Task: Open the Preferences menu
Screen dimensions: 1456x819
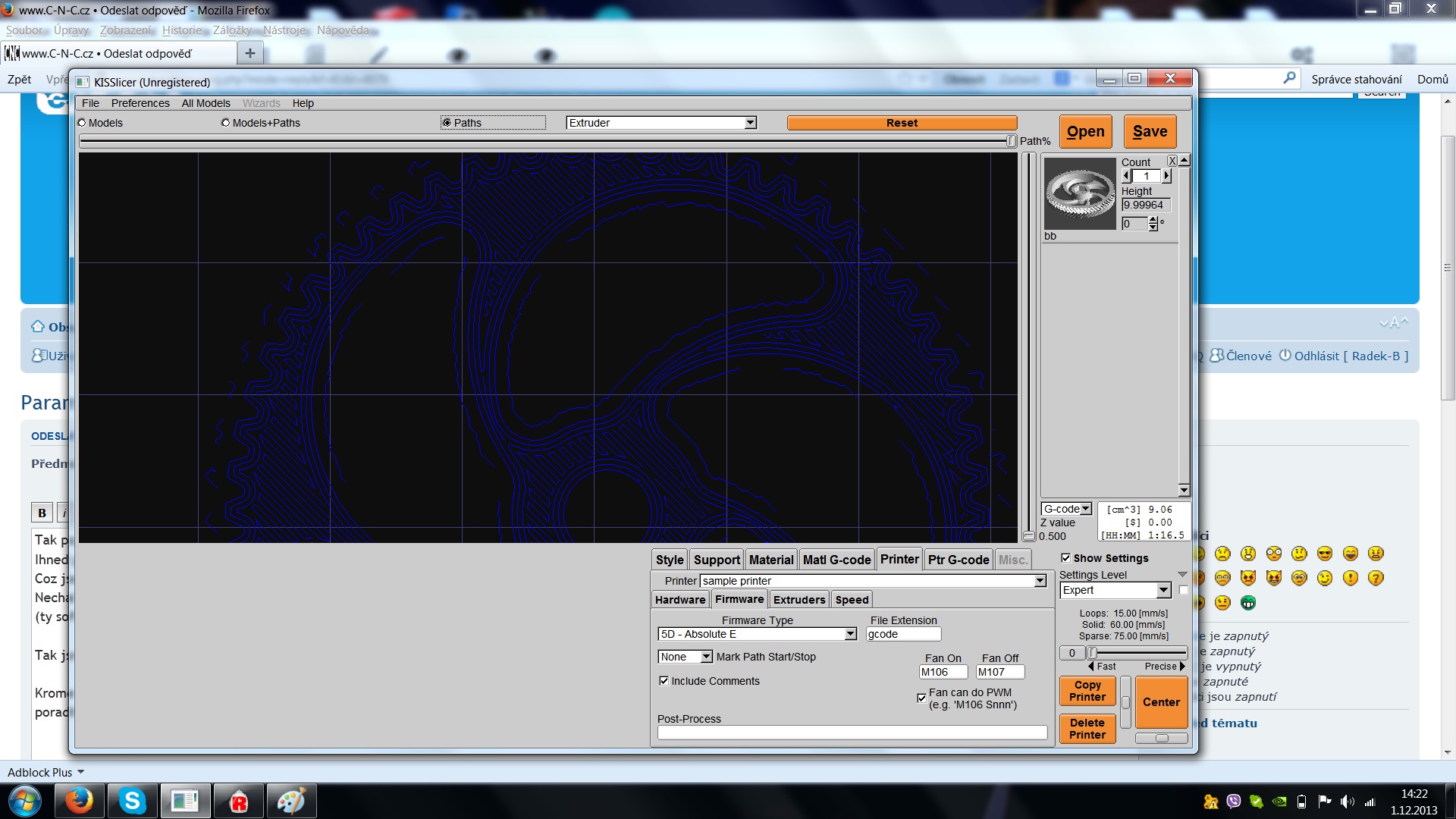Action: (140, 103)
